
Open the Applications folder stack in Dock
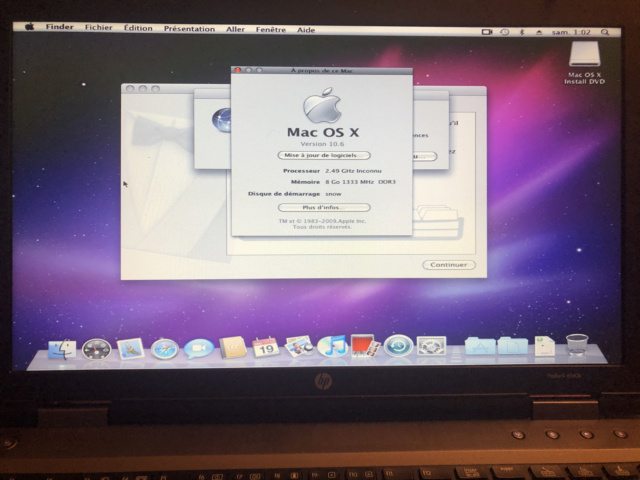[x=480, y=345]
